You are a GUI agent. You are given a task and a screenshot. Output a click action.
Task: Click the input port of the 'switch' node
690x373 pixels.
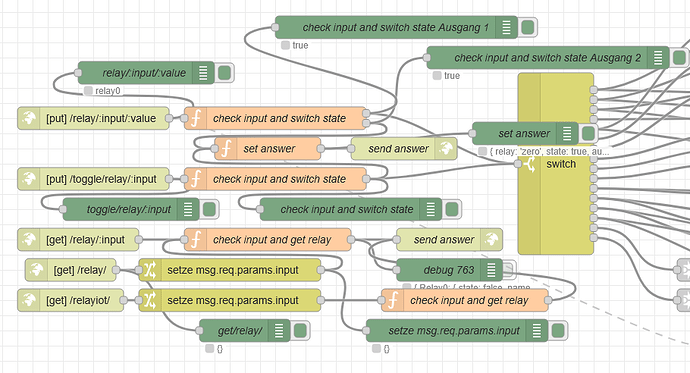pos(518,164)
